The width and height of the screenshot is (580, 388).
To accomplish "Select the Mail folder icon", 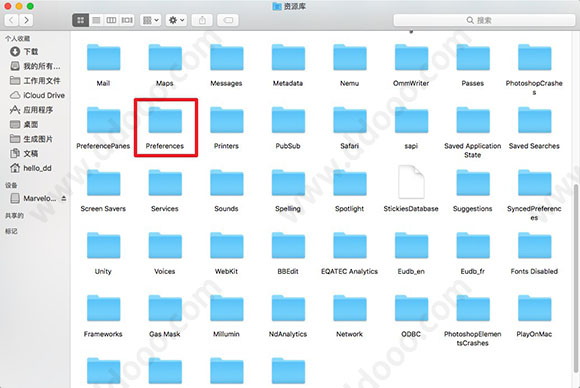I will (x=104, y=57).
